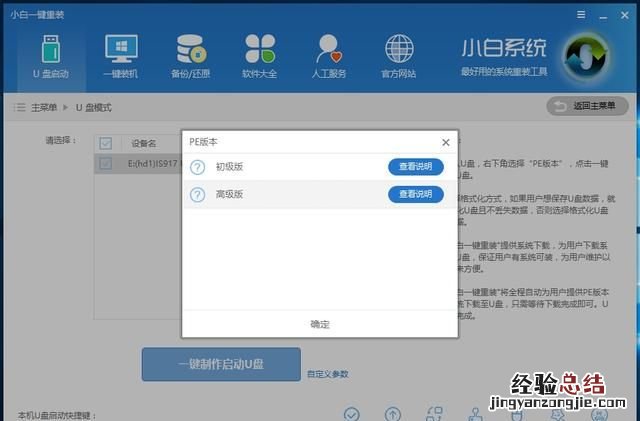Click the list icon beside 主菜单
The image size is (640, 421).
19,107
